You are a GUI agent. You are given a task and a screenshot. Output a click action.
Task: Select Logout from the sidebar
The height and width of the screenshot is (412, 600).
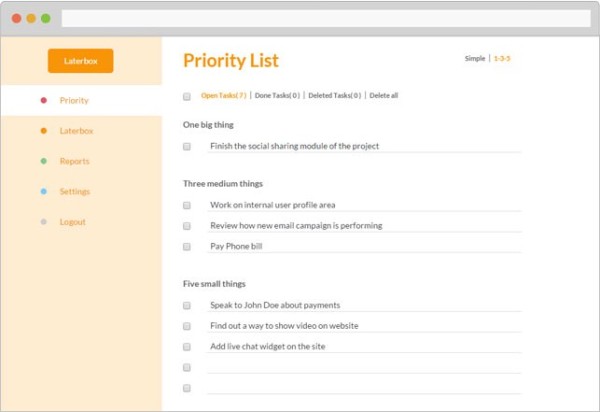click(72, 222)
